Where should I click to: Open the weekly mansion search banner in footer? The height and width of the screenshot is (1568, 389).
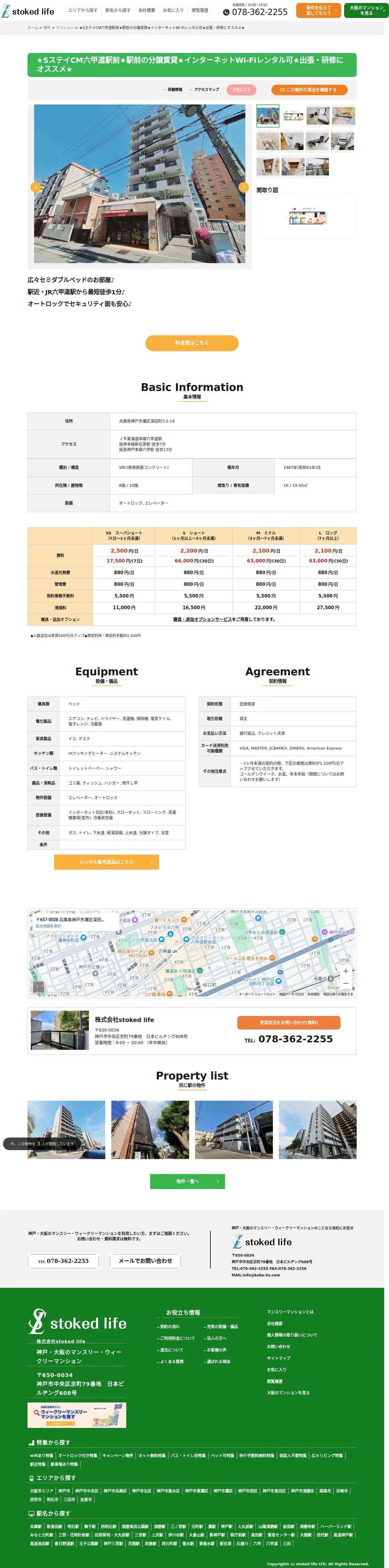pyautogui.click(x=77, y=1415)
